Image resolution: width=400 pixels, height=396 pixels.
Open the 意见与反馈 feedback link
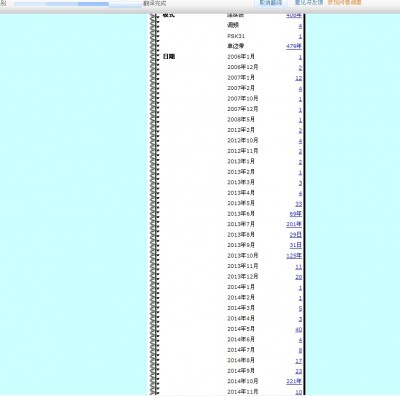[309, 2]
